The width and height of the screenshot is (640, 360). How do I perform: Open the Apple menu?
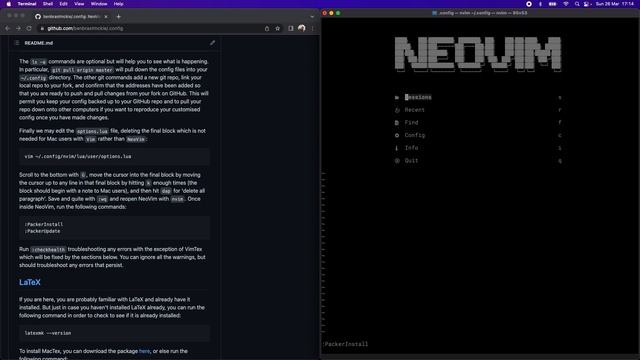pos(9,4)
